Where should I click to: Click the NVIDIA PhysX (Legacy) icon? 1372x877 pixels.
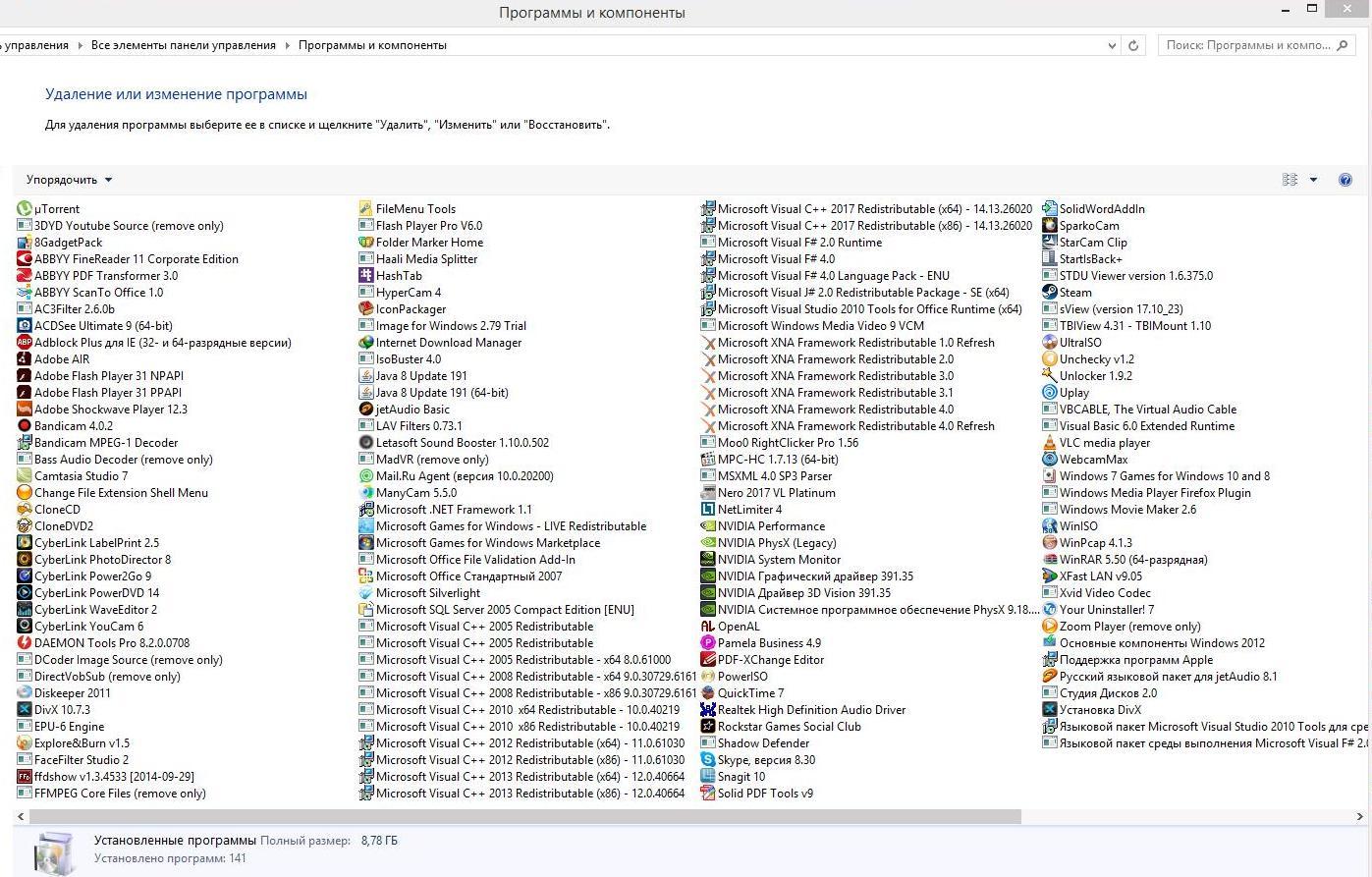[x=708, y=542]
